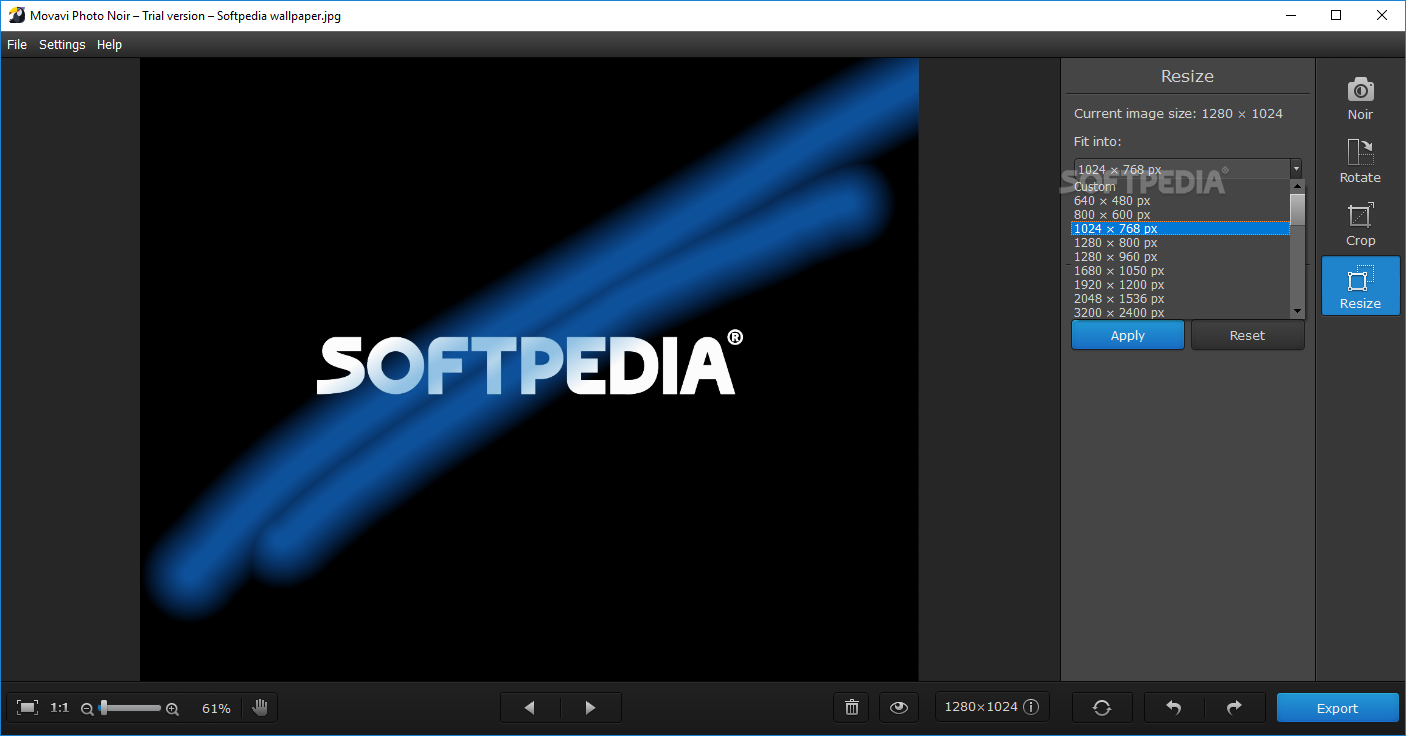Delete image with trash icon

click(x=851, y=708)
